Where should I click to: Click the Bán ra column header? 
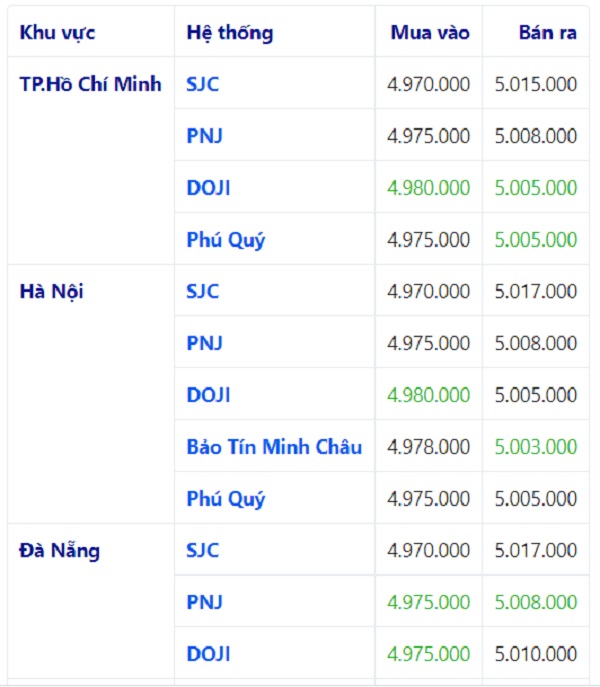[548, 33]
